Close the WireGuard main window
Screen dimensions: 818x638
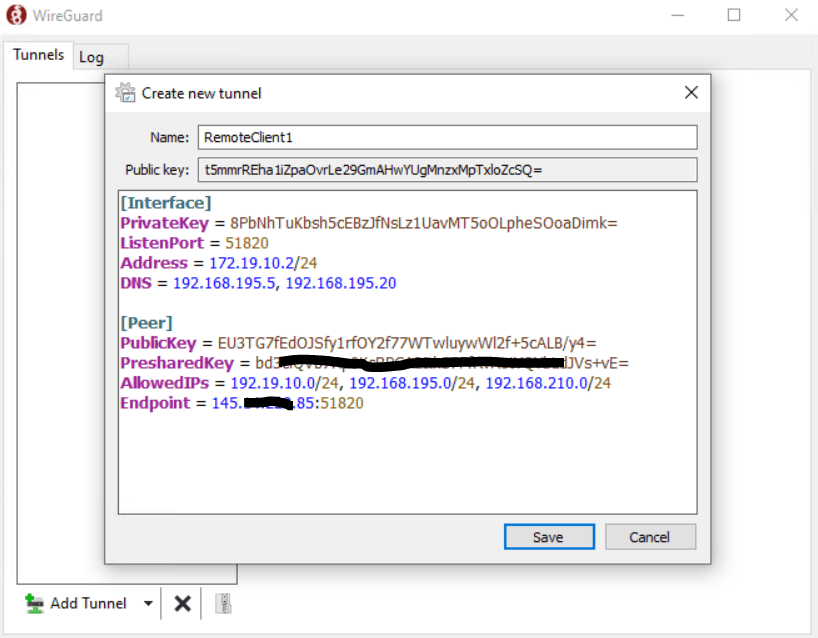[x=791, y=15]
